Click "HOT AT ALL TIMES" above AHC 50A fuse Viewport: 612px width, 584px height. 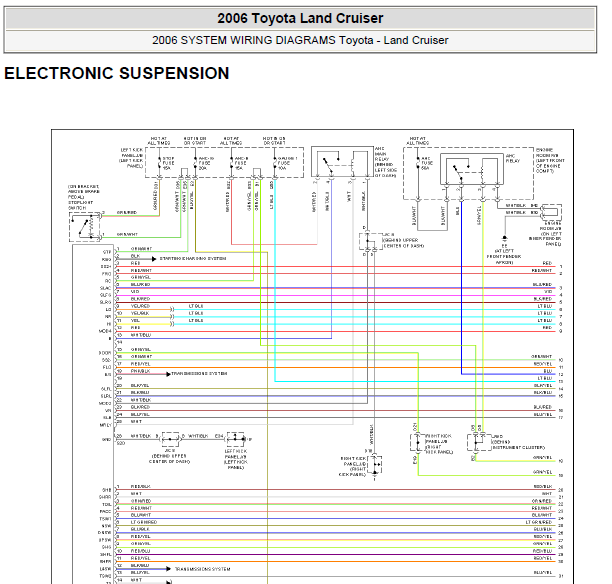click(418, 141)
